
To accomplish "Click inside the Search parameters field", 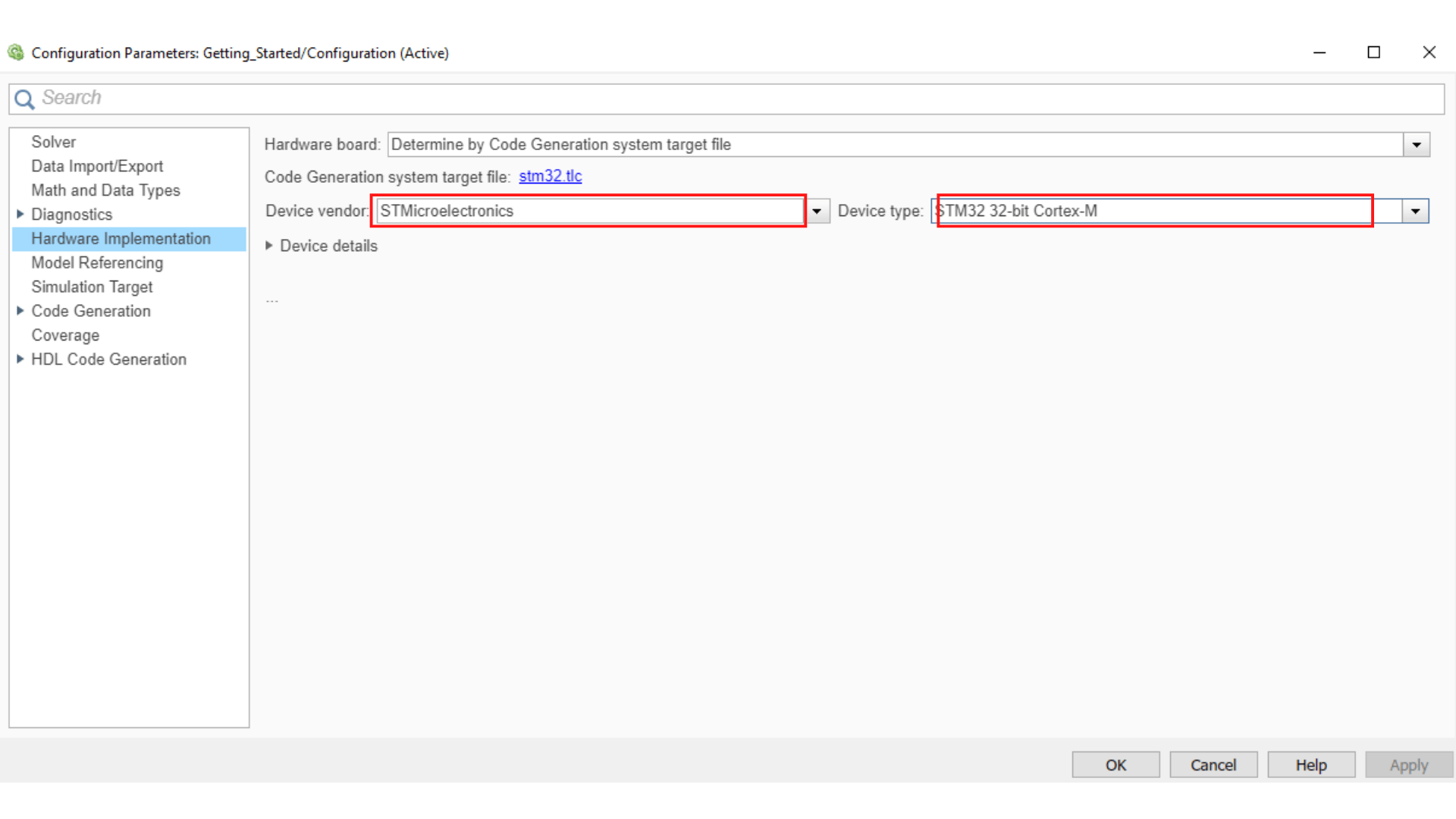I will (728, 99).
